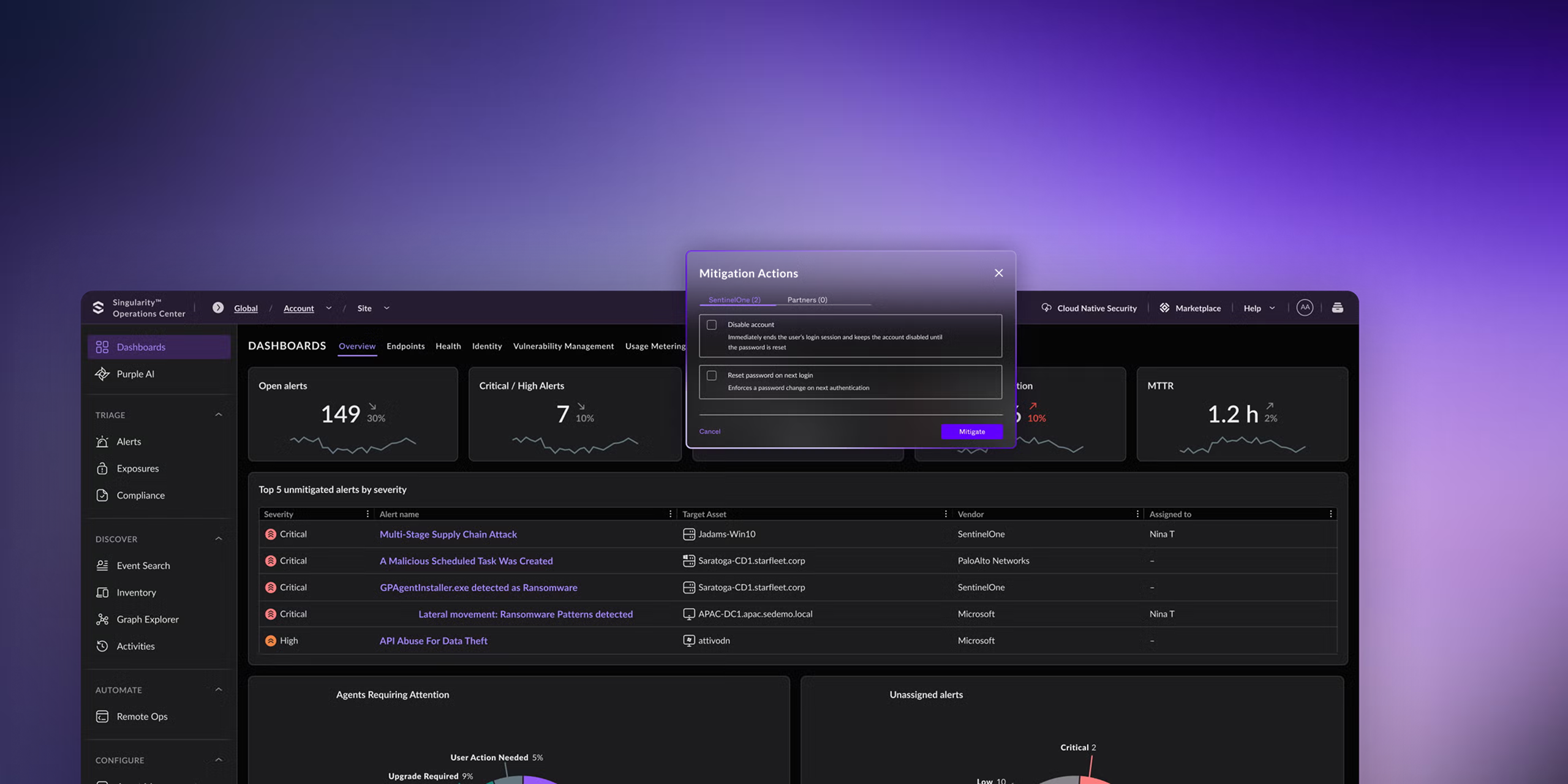Click the Cloud Native Security cloud icon
Screen dimensions: 1568x784
point(1046,307)
